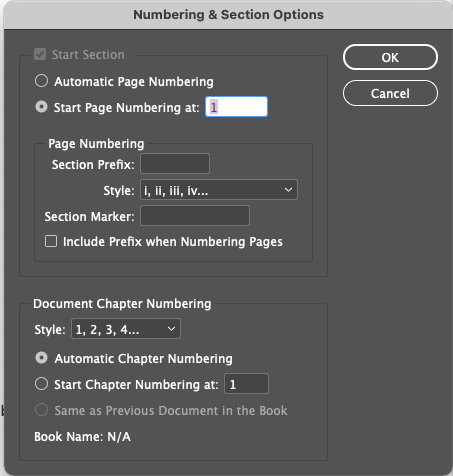Enable Include Prefix when Numbering Pages checkbox
The width and height of the screenshot is (453, 476).
tap(51, 241)
